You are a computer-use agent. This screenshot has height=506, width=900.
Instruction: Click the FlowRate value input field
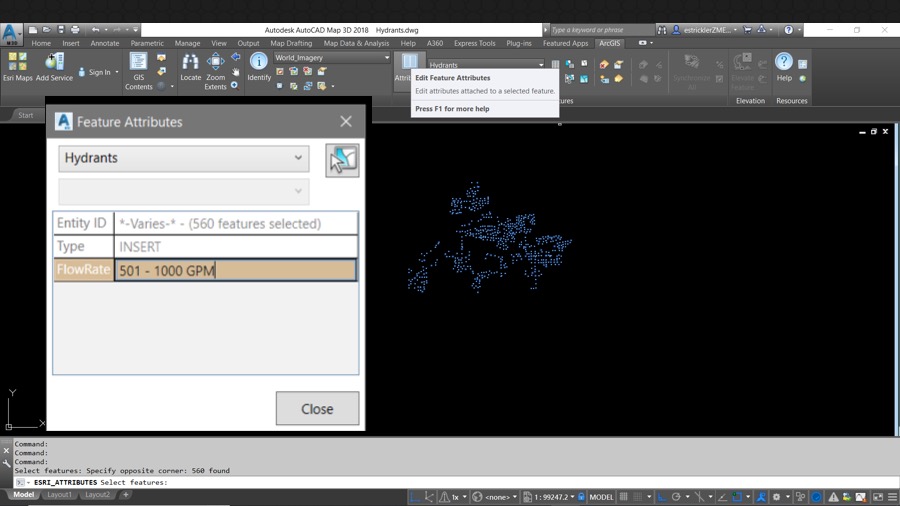pyautogui.click(x=235, y=270)
